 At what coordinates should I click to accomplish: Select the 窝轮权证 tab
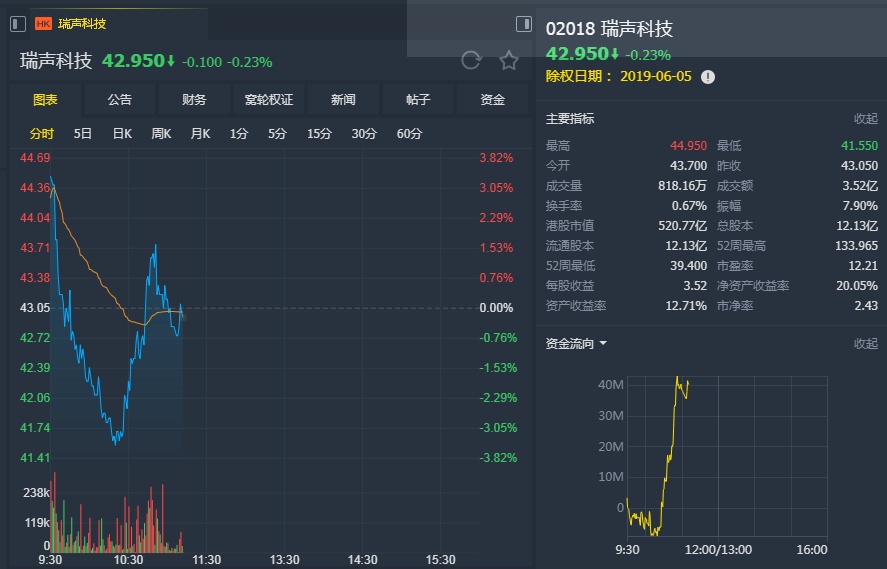click(269, 100)
